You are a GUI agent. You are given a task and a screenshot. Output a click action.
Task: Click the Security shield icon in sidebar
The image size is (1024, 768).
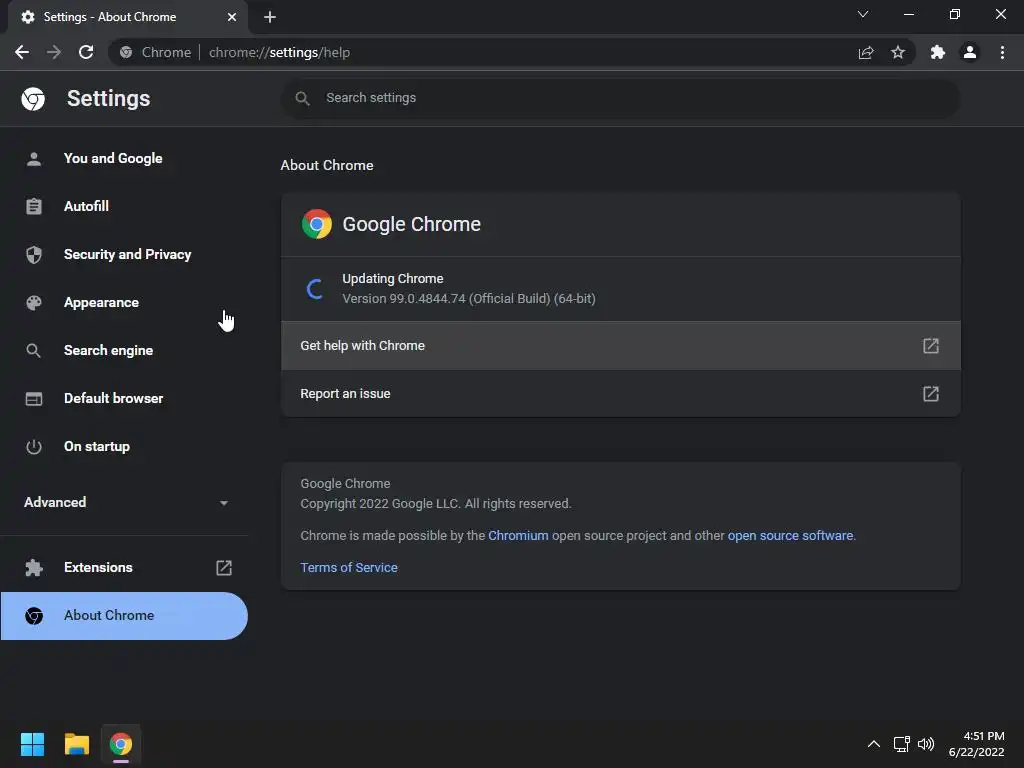click(34, 255)
